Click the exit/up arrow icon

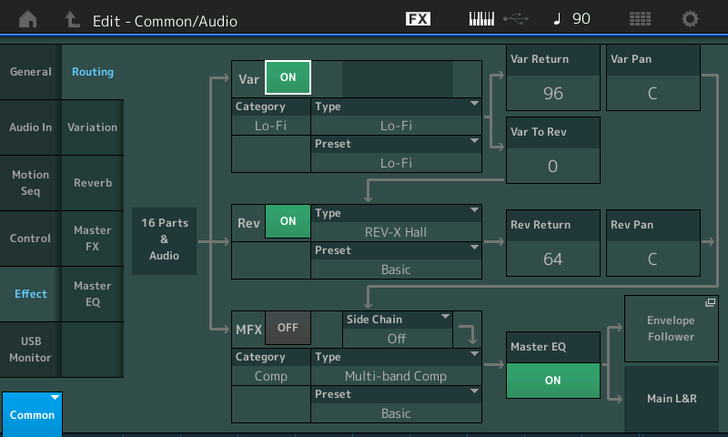click(72, 19)
